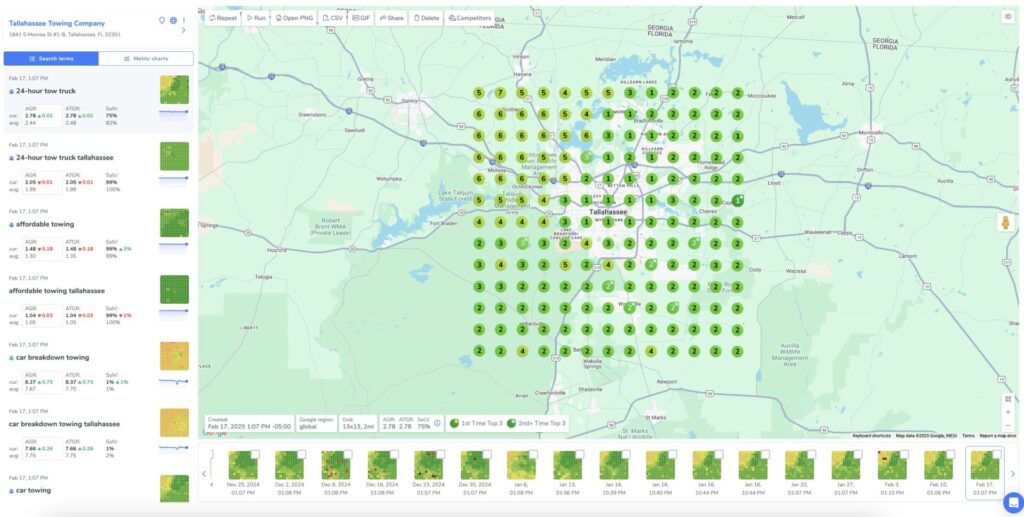Image resolution: width=1024 pixels, height=517 pixels.
Task: Expand business details with the right chevron
Action: (x=183, y=30)
